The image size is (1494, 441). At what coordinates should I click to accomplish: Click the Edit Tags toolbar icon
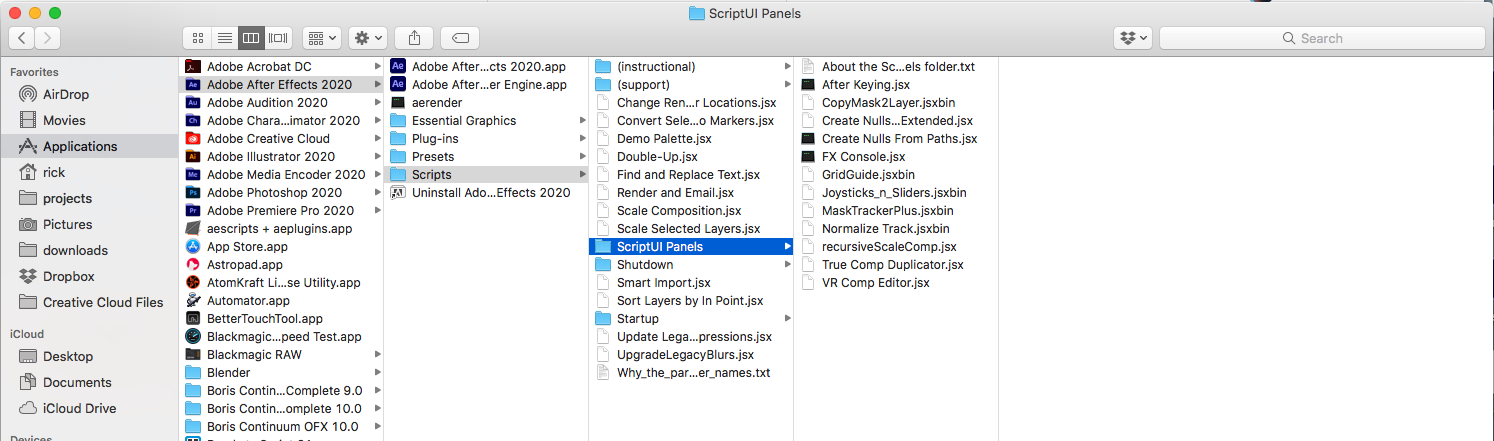point(460,38)
